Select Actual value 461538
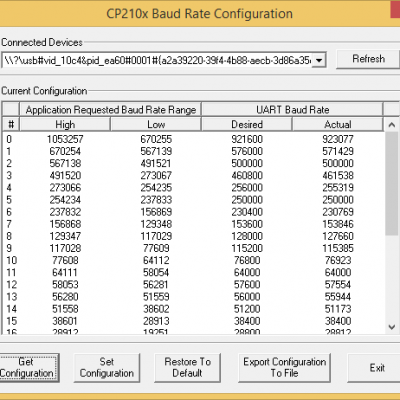 (338, 175)
